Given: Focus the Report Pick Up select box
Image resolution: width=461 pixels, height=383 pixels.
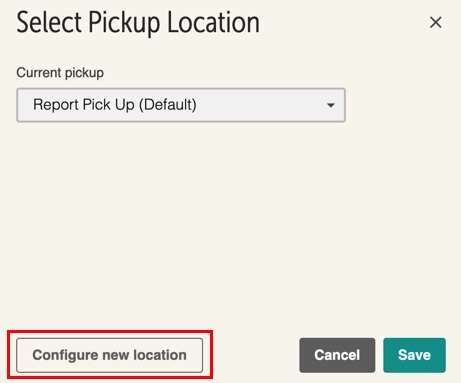Looking at the screenshot, I should click(181, 105).
